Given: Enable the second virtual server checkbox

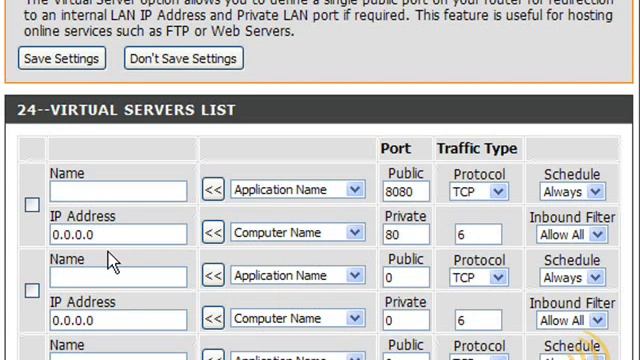Looking at the screenshot, I should point(32,291).
